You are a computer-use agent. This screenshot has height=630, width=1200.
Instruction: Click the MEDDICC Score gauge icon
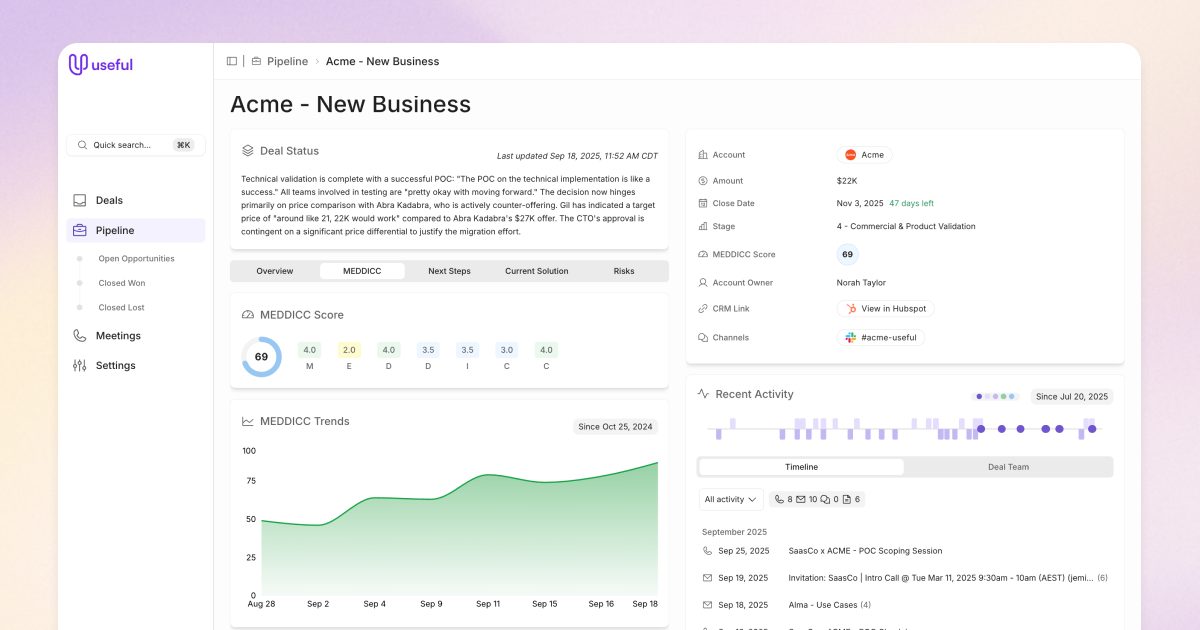[x=248, y=315]
